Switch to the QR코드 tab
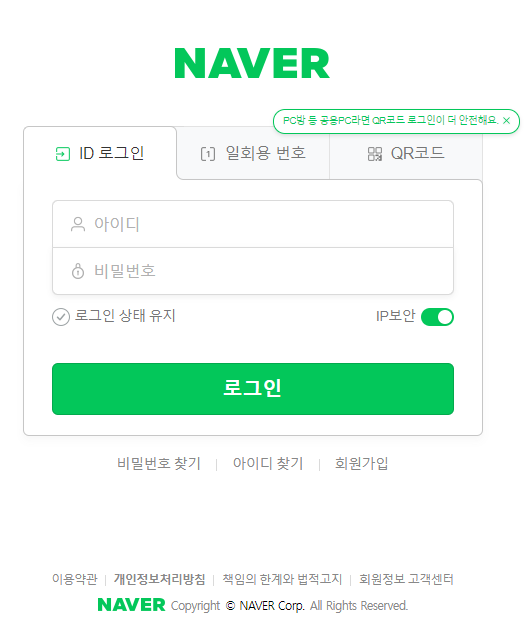Screen dimensions: 531x632 tap(406, 153)
